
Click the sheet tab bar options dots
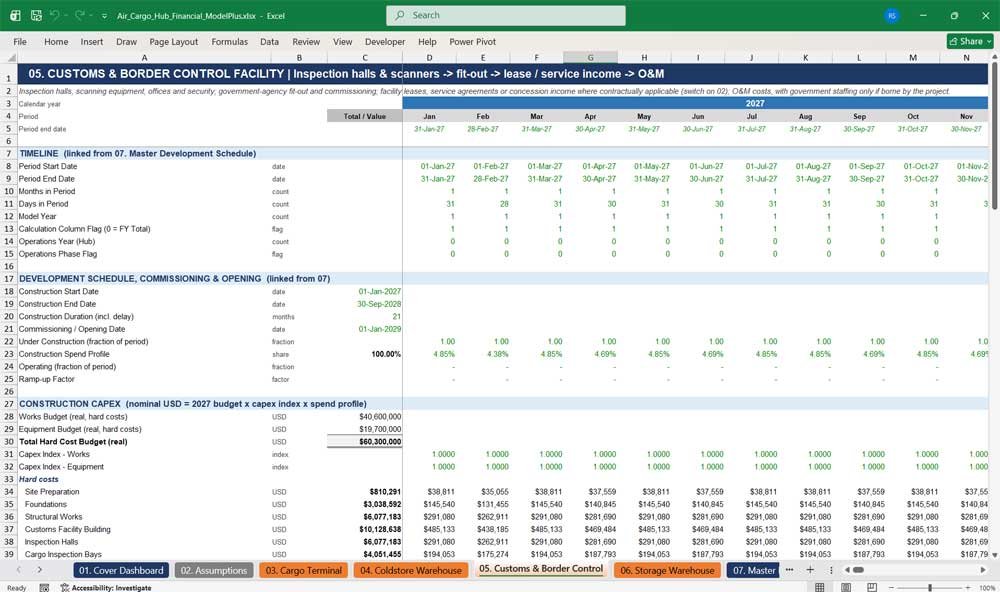coord(831,570)
